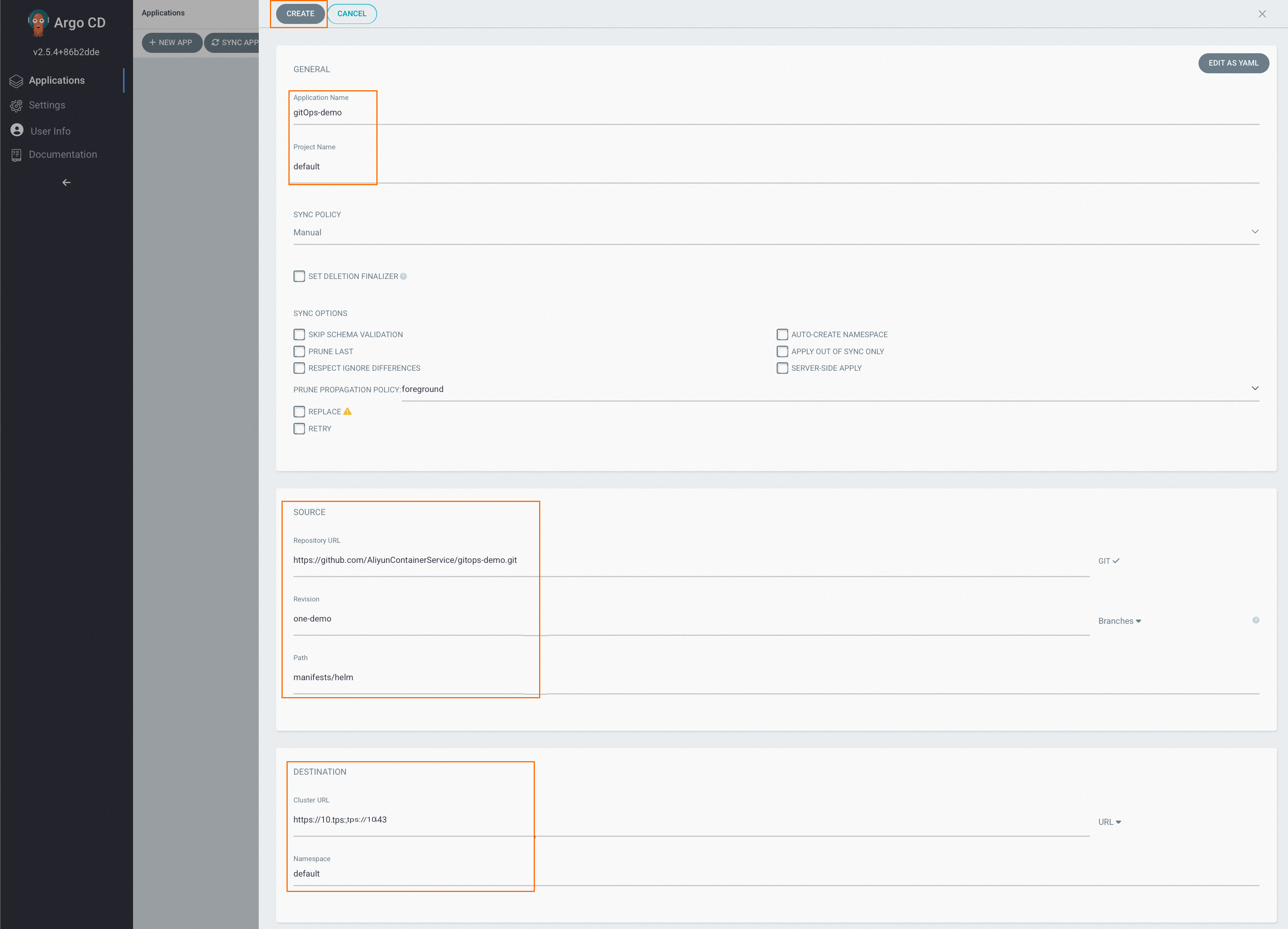
Task: Click the Applications layers icon in sidebar
Action: click(17, 81)
